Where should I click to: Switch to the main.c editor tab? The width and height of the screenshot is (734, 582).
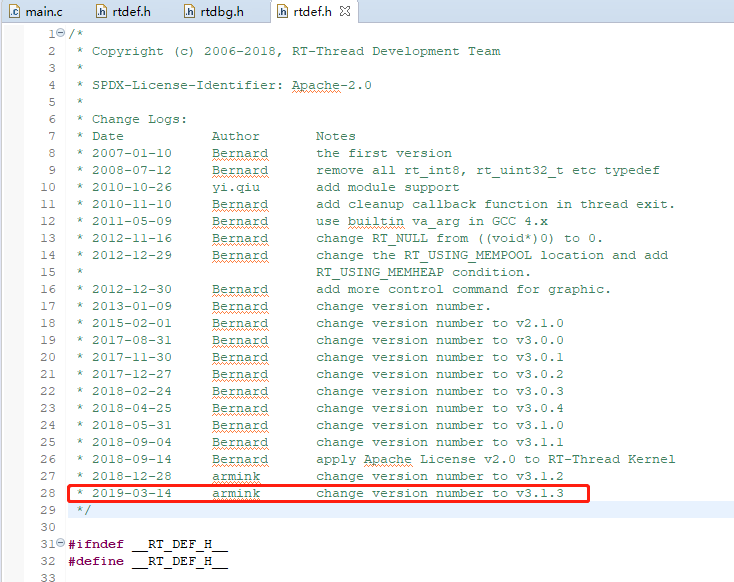[41, 12]
